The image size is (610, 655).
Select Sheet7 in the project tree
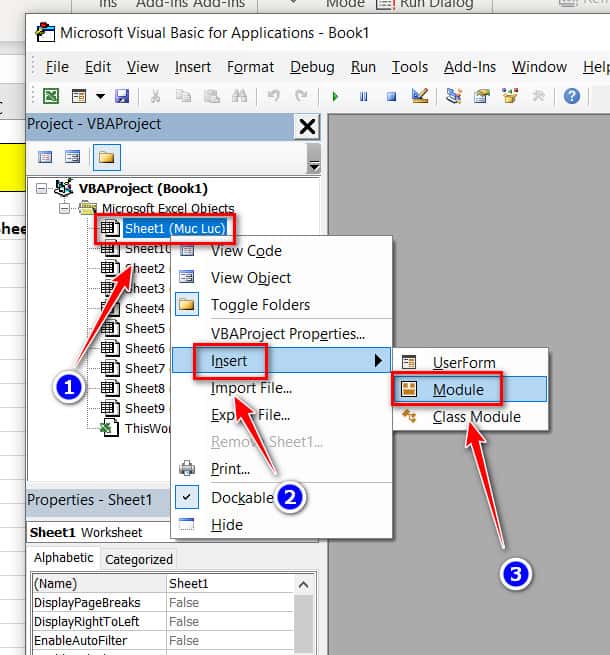(145, 368)
